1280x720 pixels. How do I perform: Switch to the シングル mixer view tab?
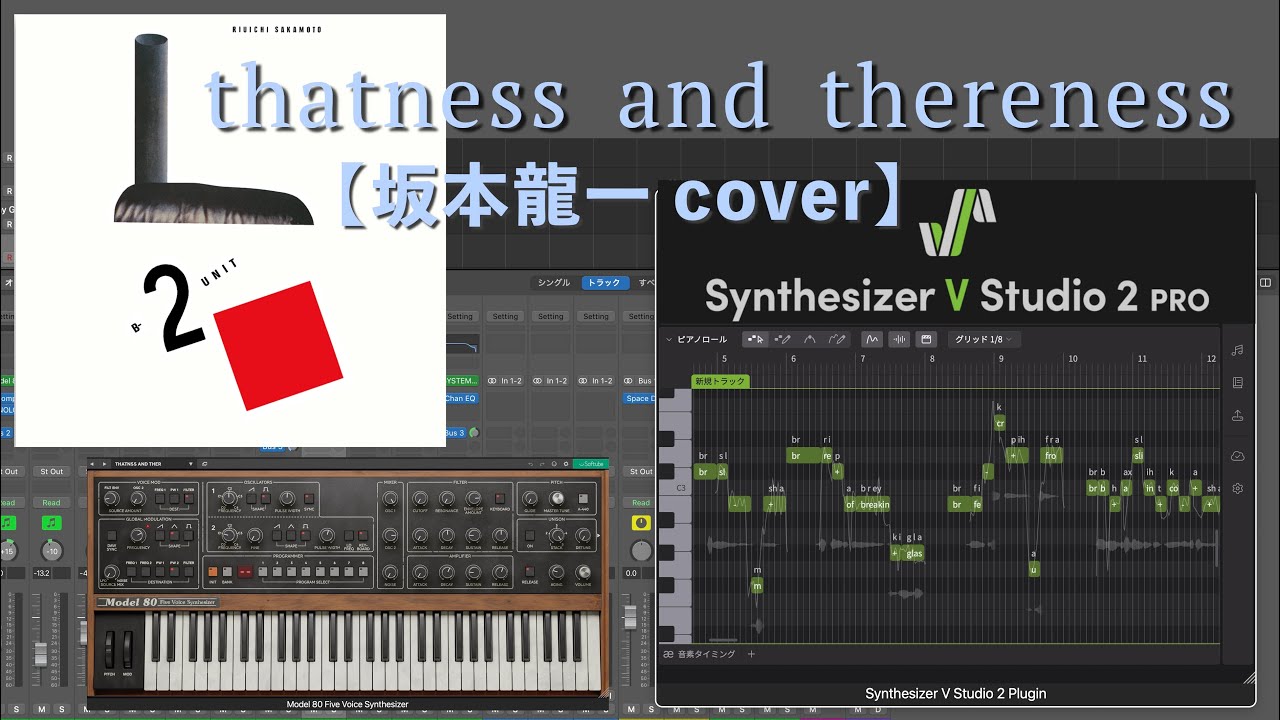click(553, 283)
